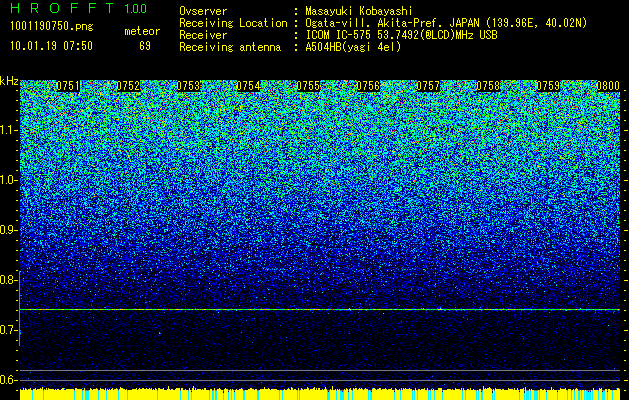Click the 1.0 frequency axis label

7,180
